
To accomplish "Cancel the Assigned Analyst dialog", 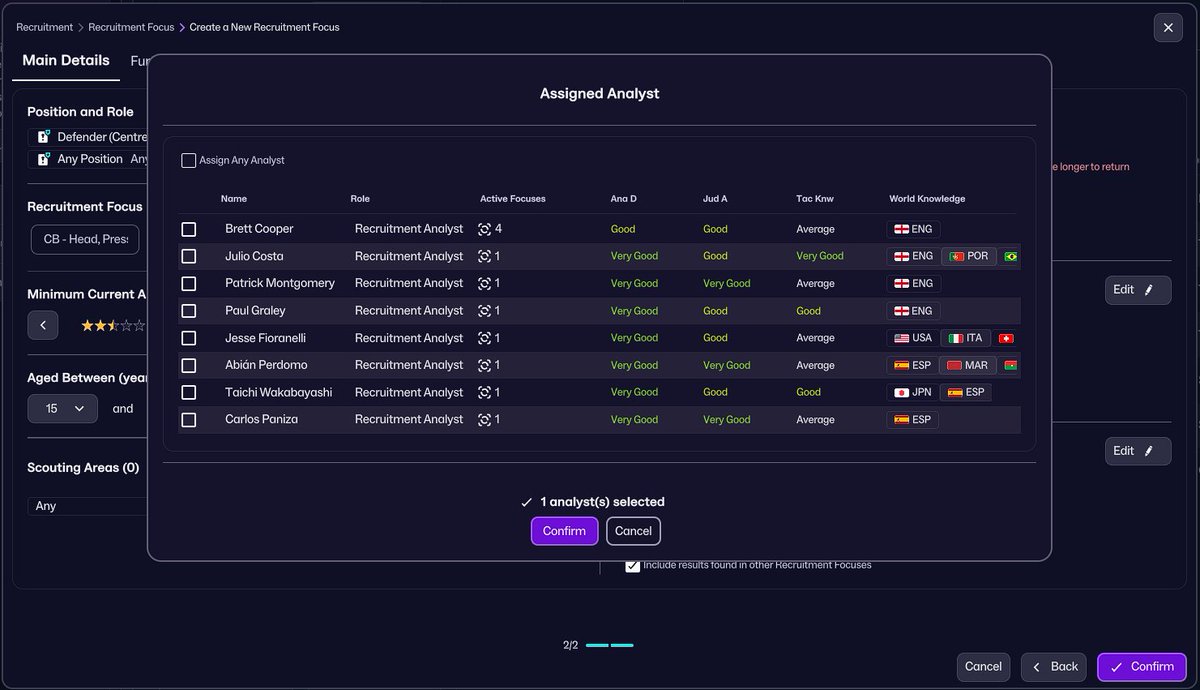I will tap(633, 531).
